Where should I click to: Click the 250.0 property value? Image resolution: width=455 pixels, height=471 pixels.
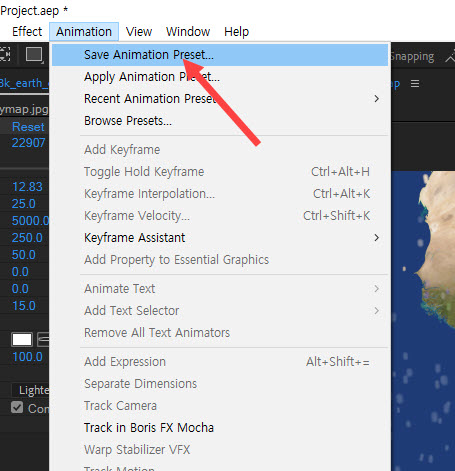[27, 238]
